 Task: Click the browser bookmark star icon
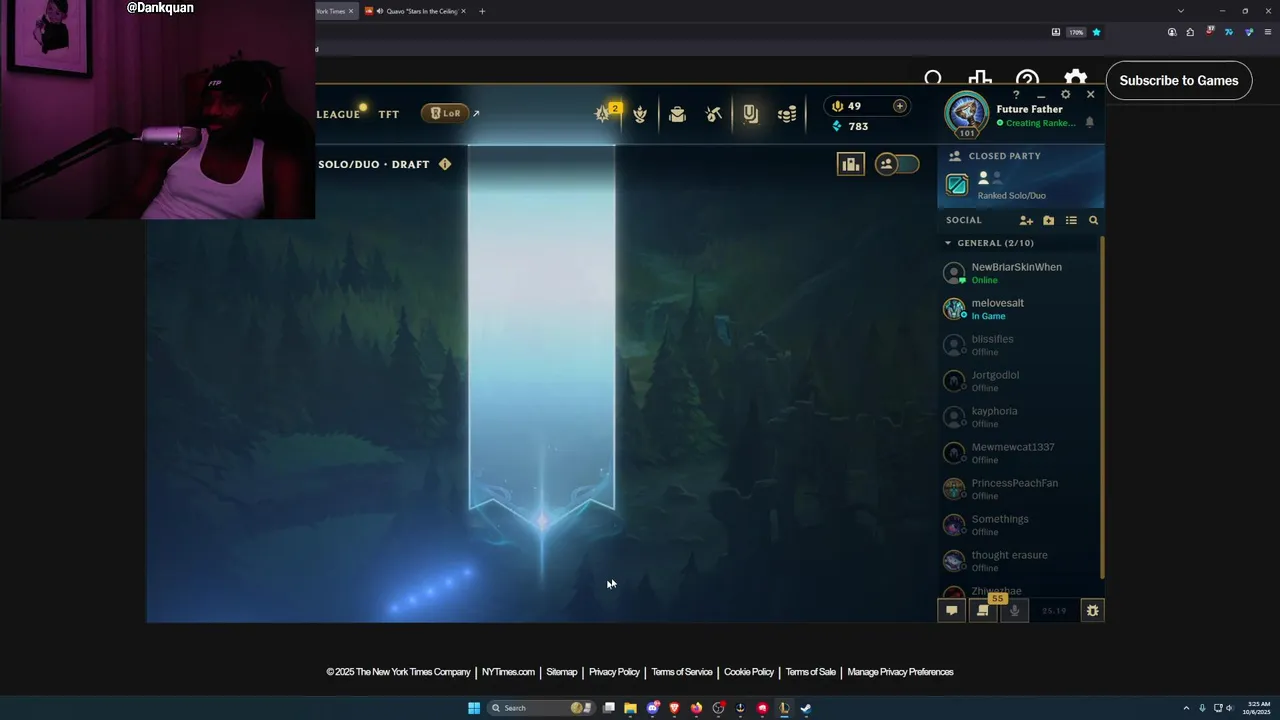pyautogui.click(x=1096, y=32)
